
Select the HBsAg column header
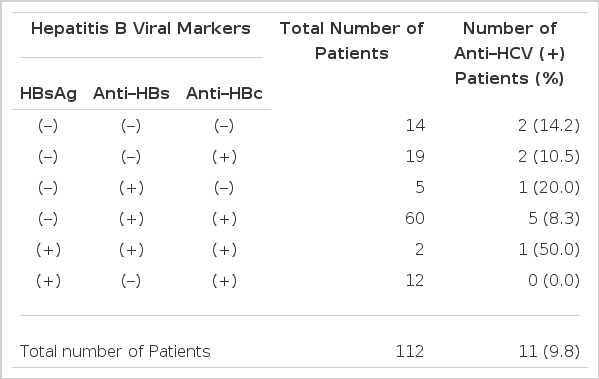pos(48,94)
